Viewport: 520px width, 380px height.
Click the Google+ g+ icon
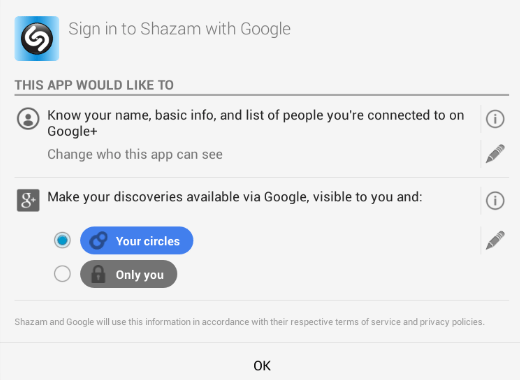(28, 200)
